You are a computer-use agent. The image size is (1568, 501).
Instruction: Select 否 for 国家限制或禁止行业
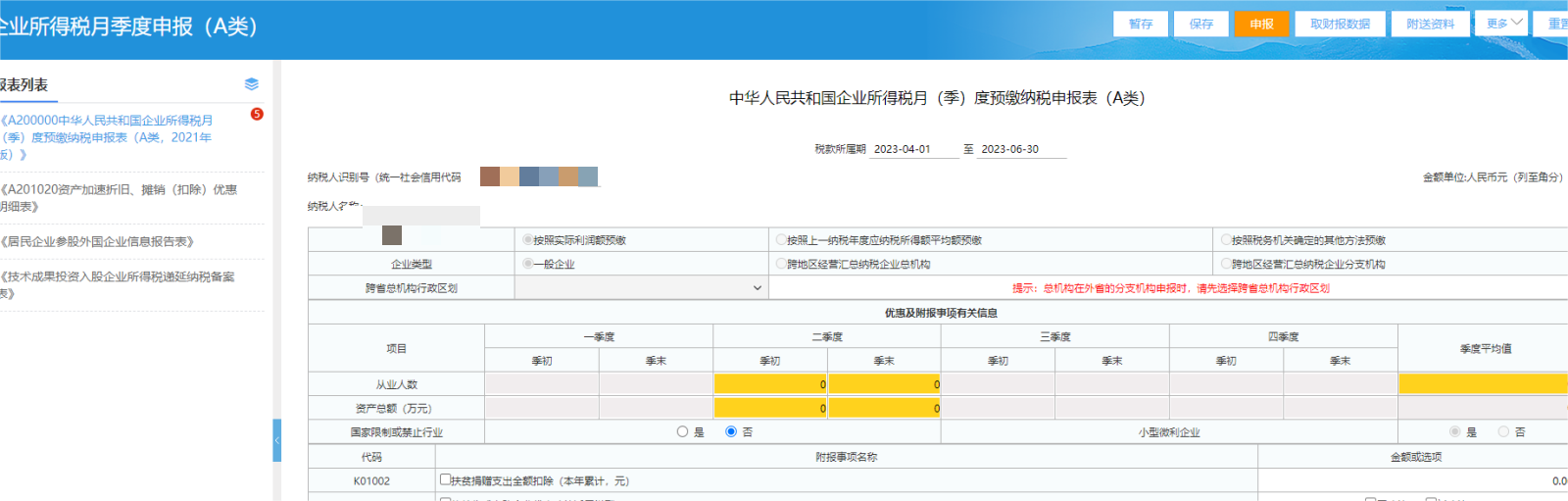(731, 431)
